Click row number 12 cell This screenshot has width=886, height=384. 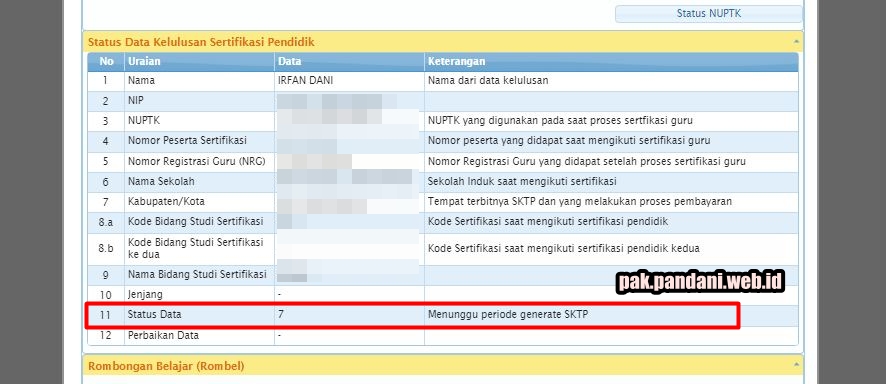(106, 335)
